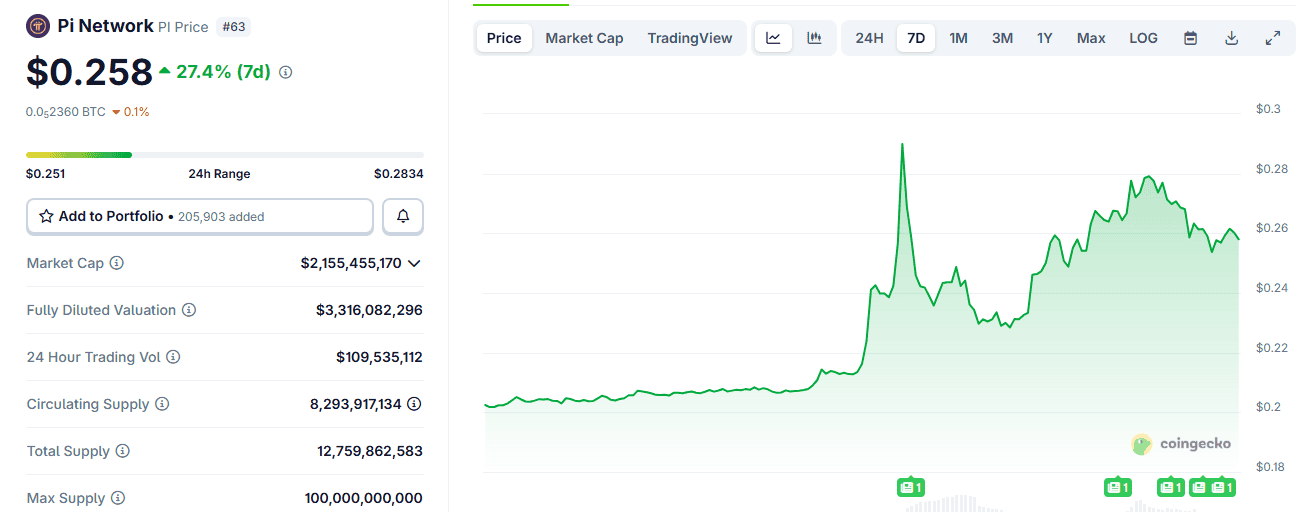This screenshot has height=512, width=1312.
Task: Select the 1Y time range
Action: [x=1044, y=38]
